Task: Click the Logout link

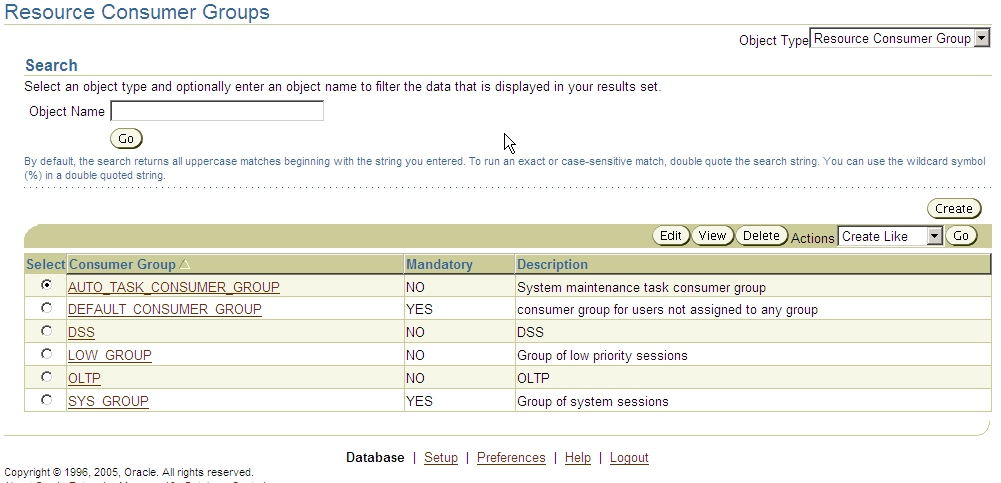Action: (x=629, y=457)
